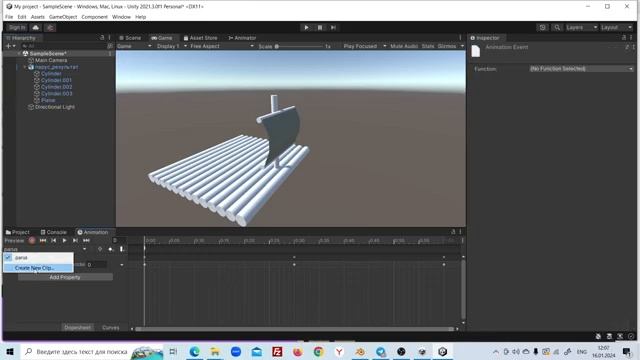Screen dimensions: 640x360
Task: Open the Layers dropdown in toolbar
Action: 581,27
